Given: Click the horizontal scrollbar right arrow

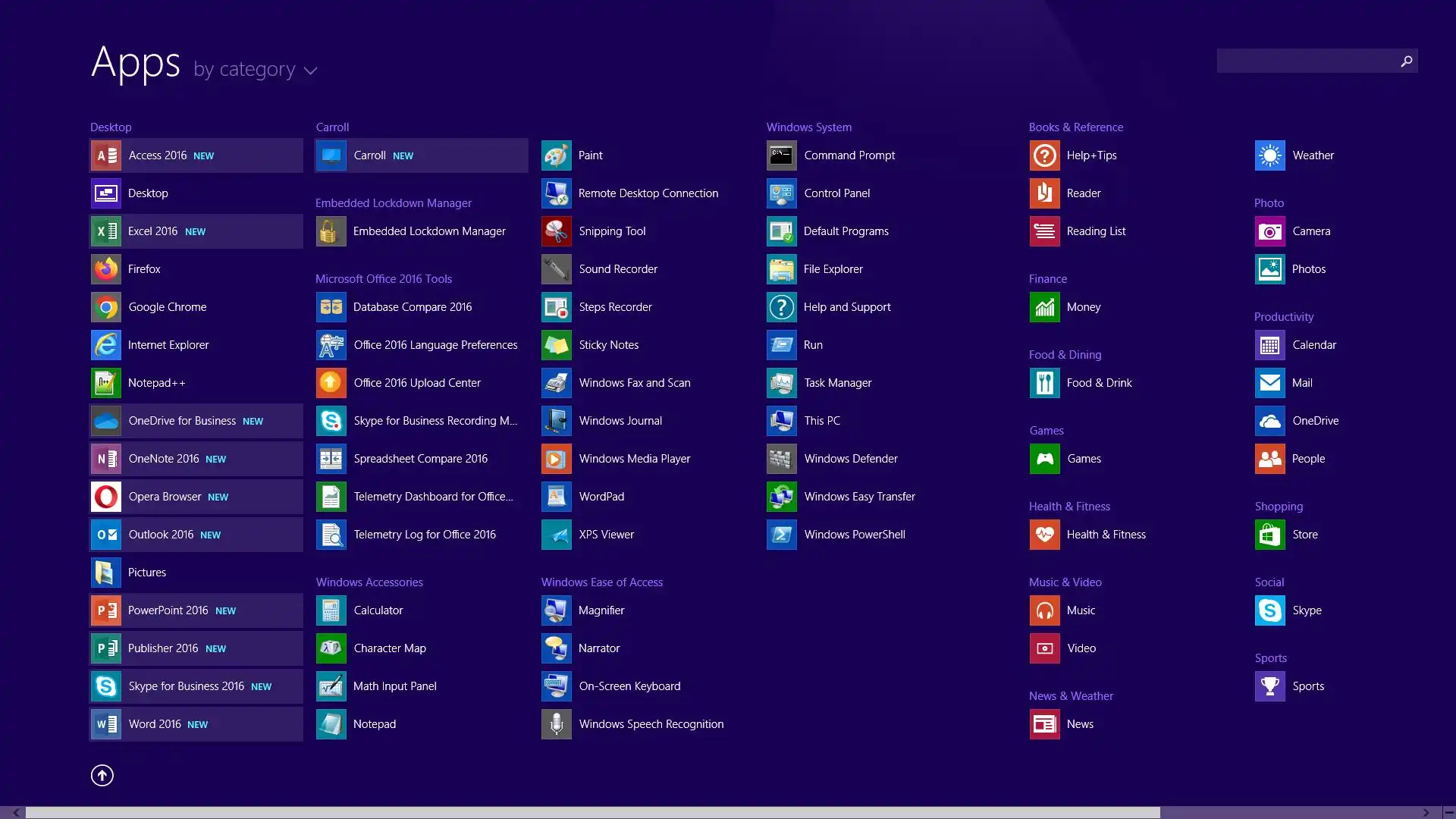Looking at the screenshot, I should pyautogui.click(x=1426, y=812).
